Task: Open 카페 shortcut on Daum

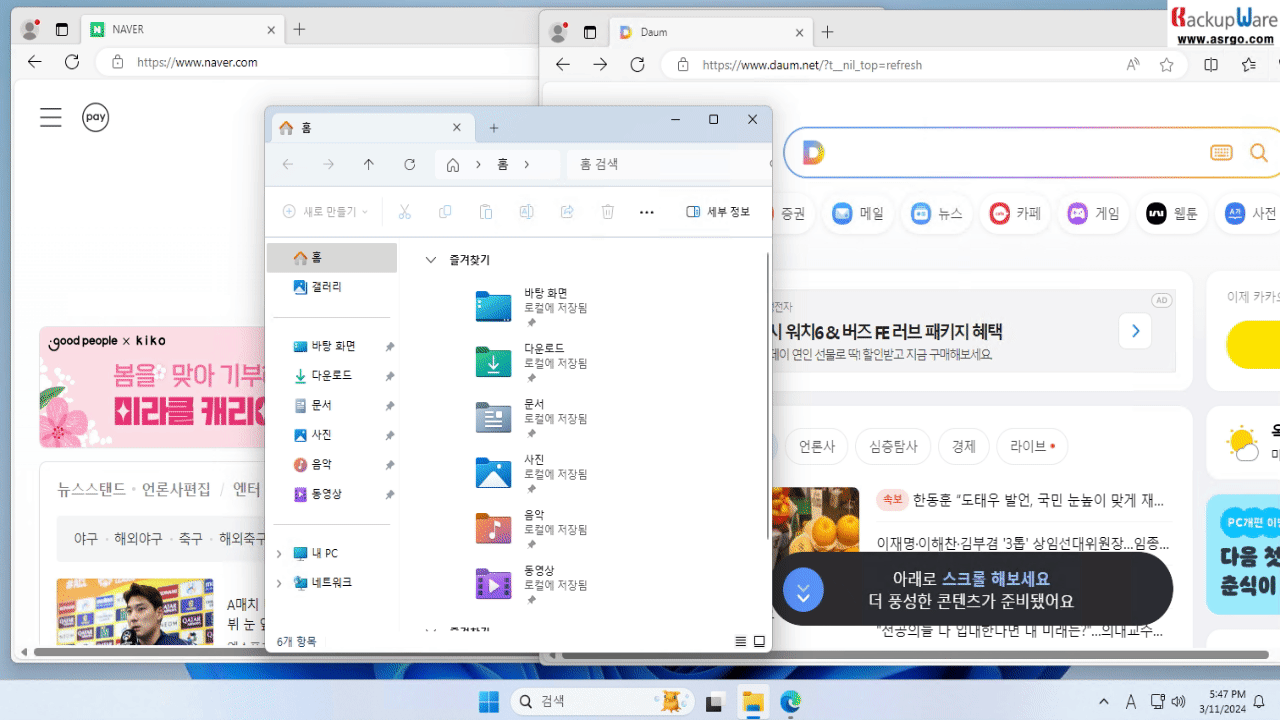Action: click(x=1015, y=213)
